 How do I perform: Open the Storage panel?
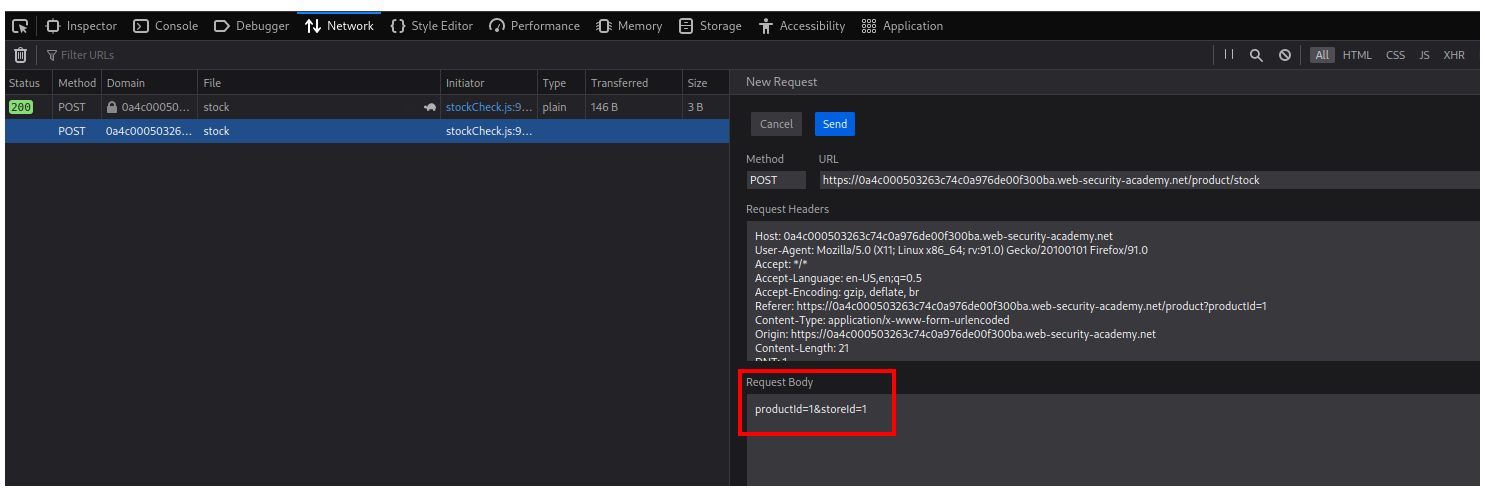coord(710,26)
